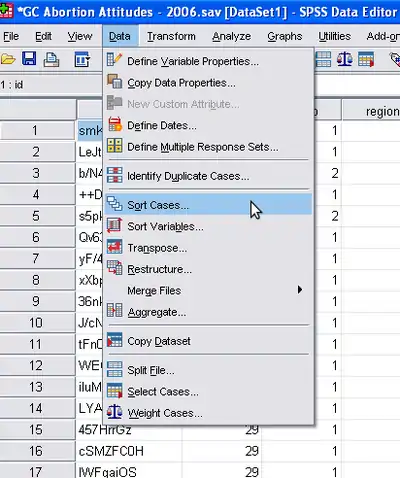
Task: Select row number 1 header
Action: point(37,130)
